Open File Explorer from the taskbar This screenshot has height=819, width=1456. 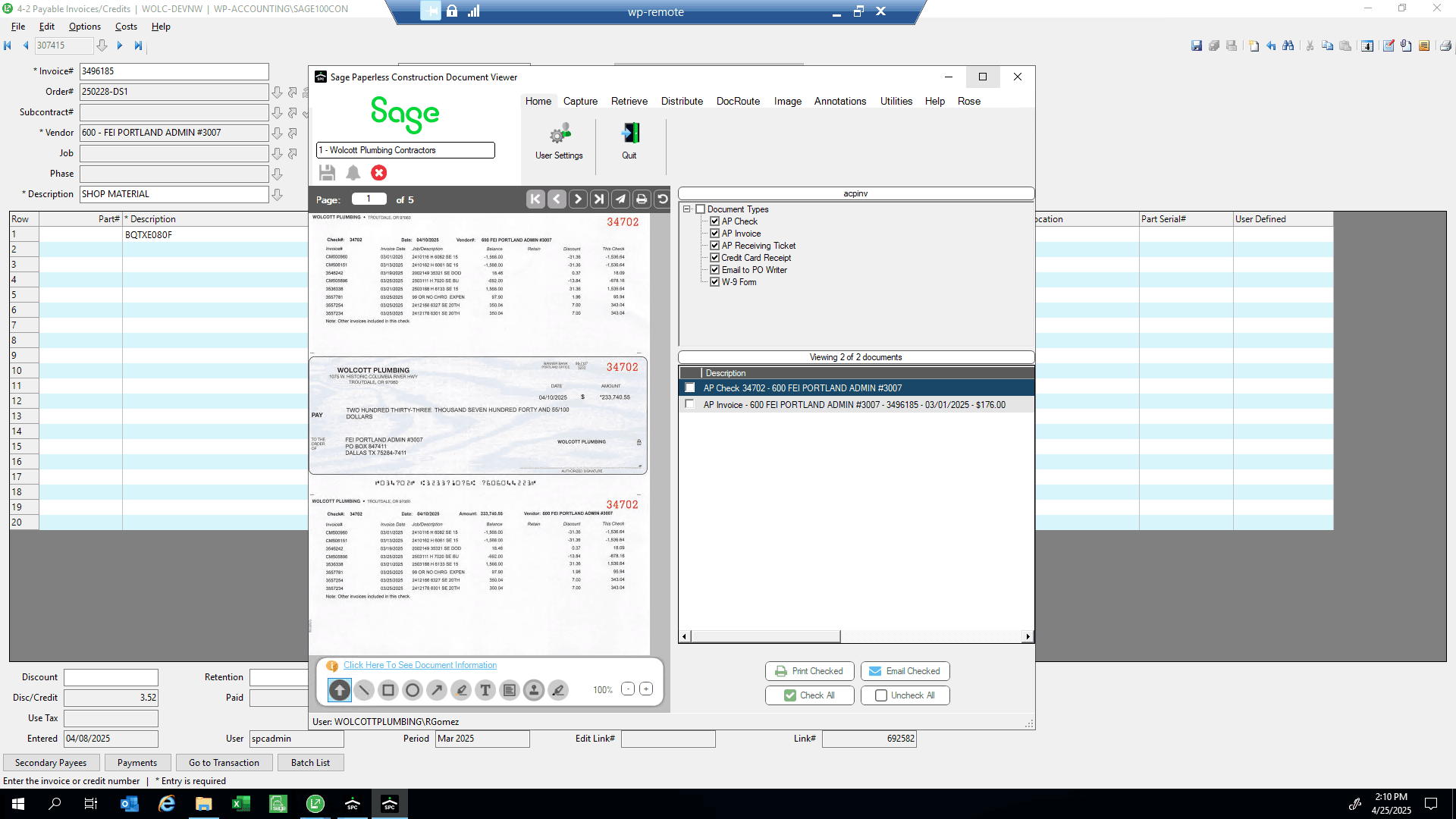tap(204, 804)
